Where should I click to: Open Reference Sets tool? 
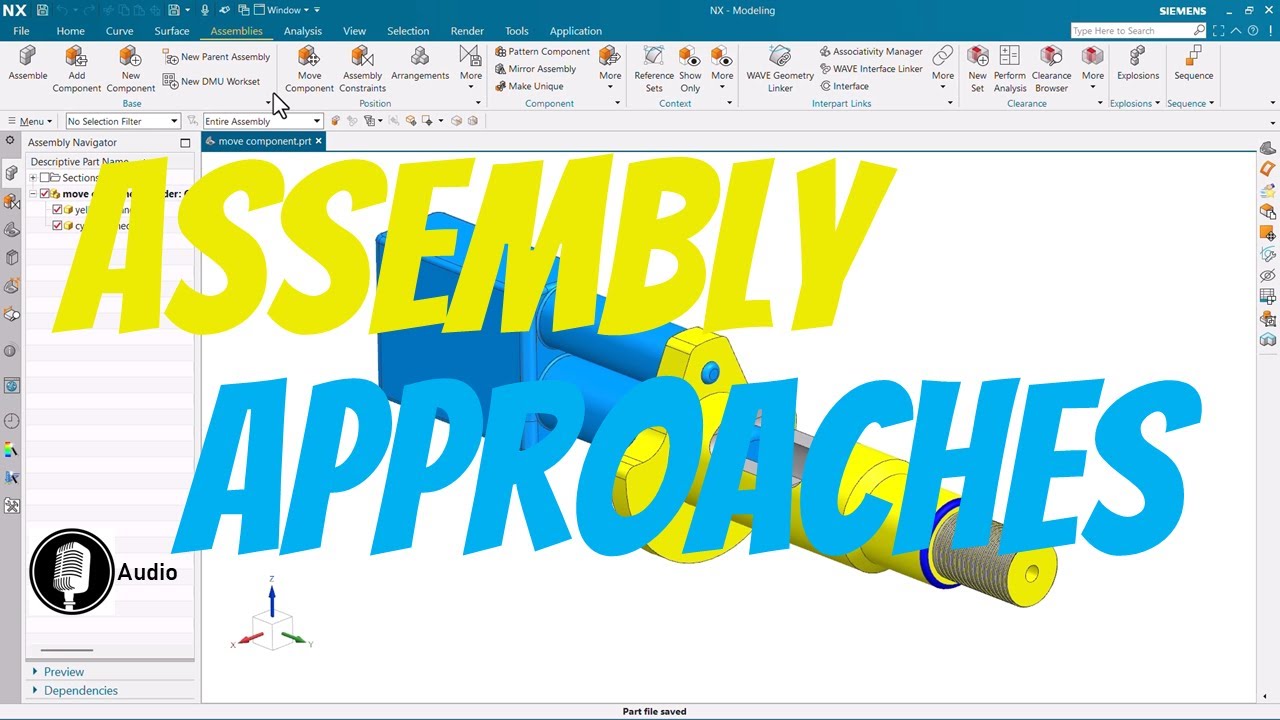[654, 69]
